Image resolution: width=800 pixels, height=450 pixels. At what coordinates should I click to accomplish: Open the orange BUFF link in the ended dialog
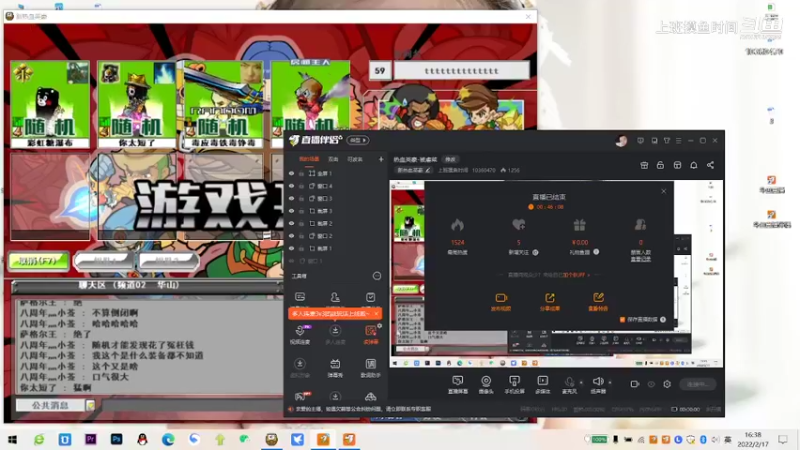tap(576, 275)
